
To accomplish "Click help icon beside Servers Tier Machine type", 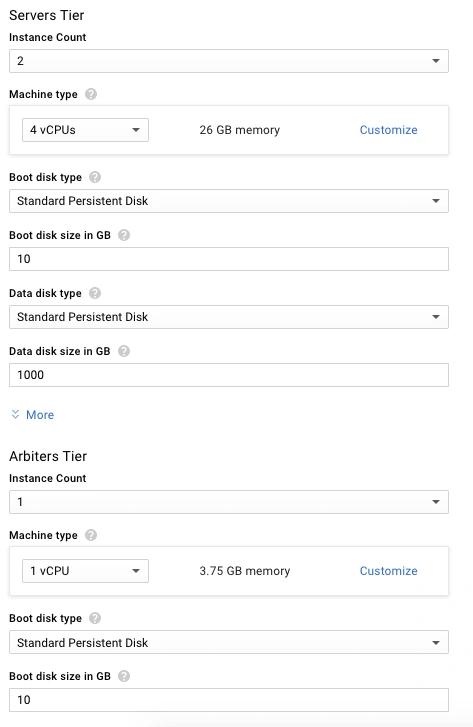I will coord(91,94).
